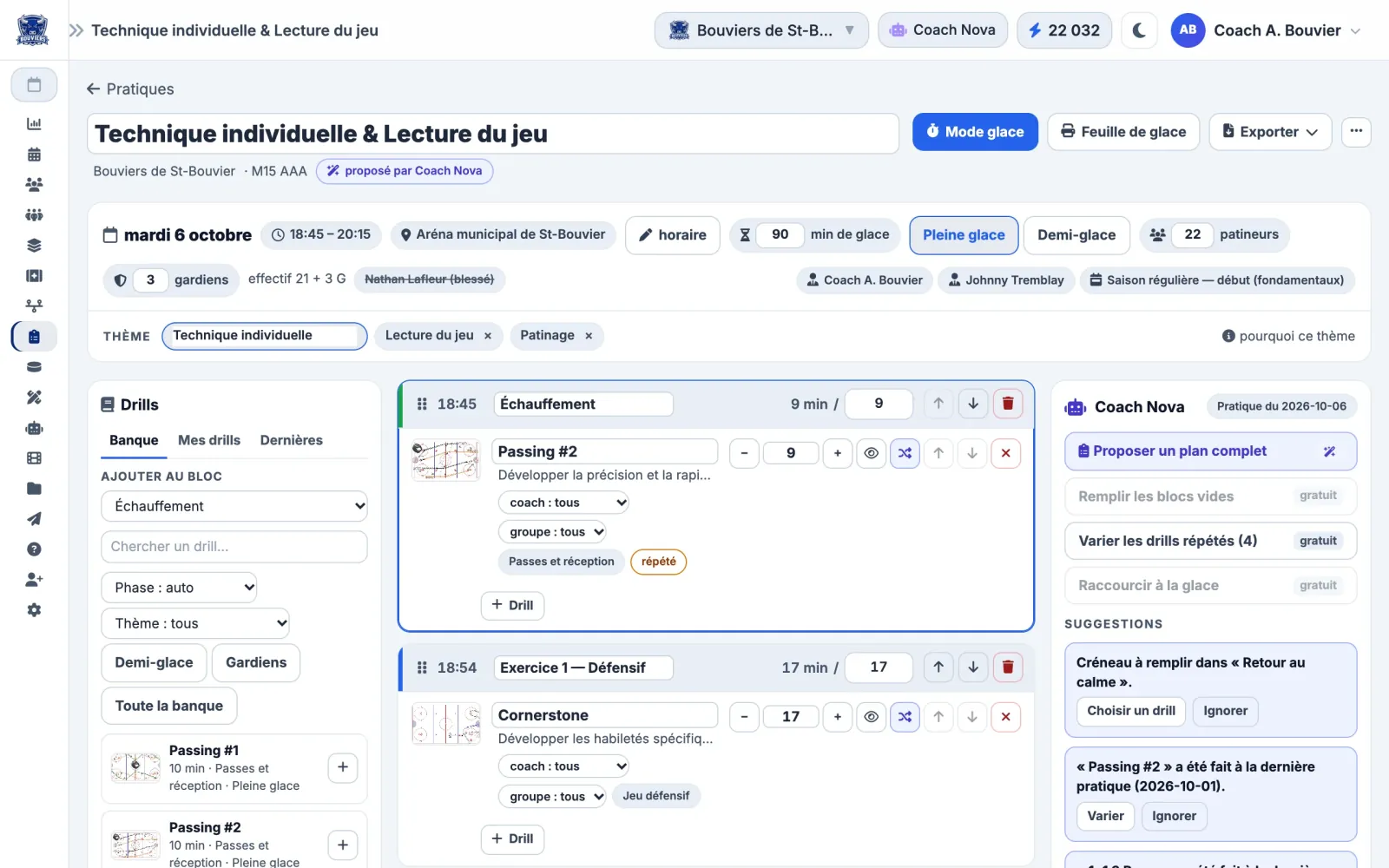Open the Bouviers de St-B... team selector
The width and height of the screenshot is (1389, 868).
pyautogui.click(x=761, y=30)
